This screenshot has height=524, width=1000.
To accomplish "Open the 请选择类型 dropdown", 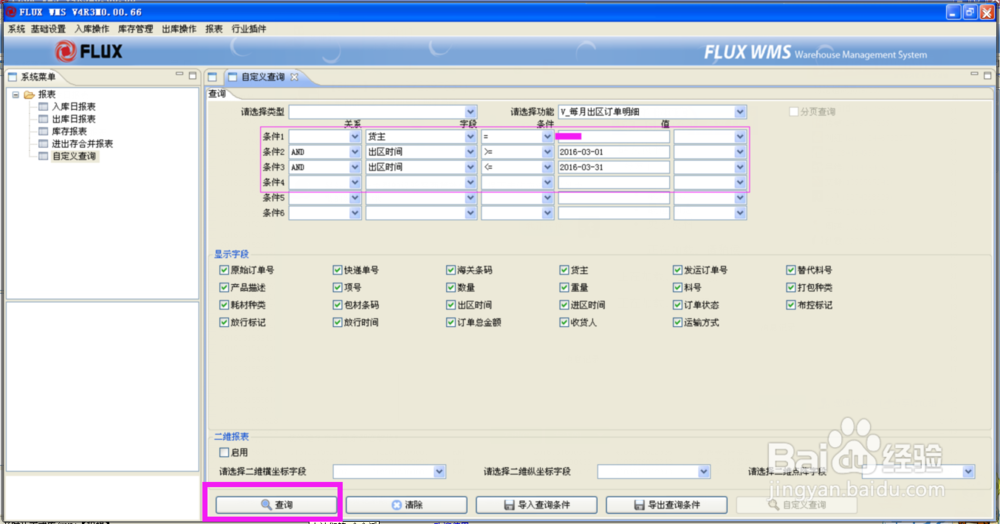I will click(x=470, y=112).
